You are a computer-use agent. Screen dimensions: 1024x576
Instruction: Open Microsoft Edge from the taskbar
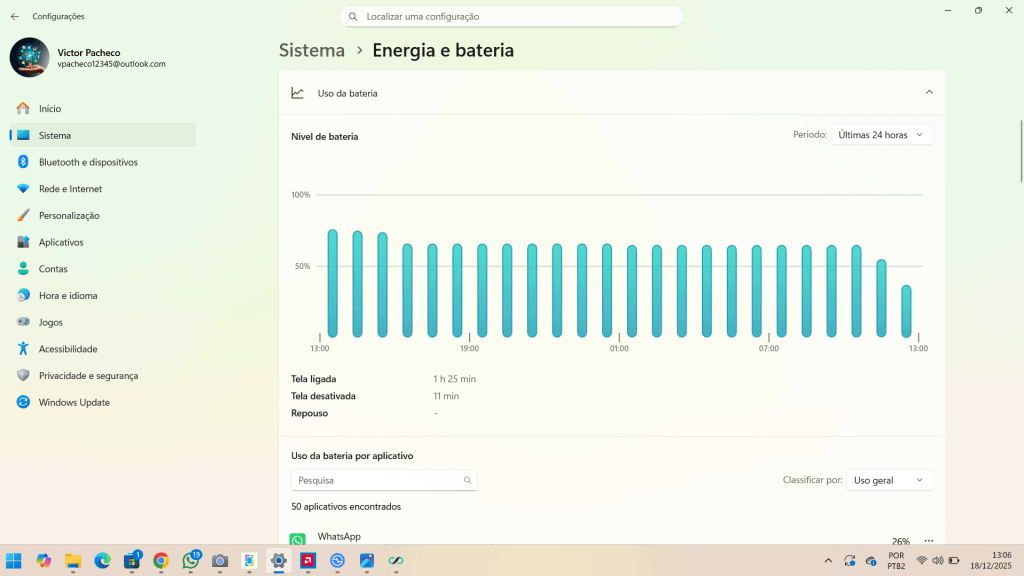coord(101,560)
